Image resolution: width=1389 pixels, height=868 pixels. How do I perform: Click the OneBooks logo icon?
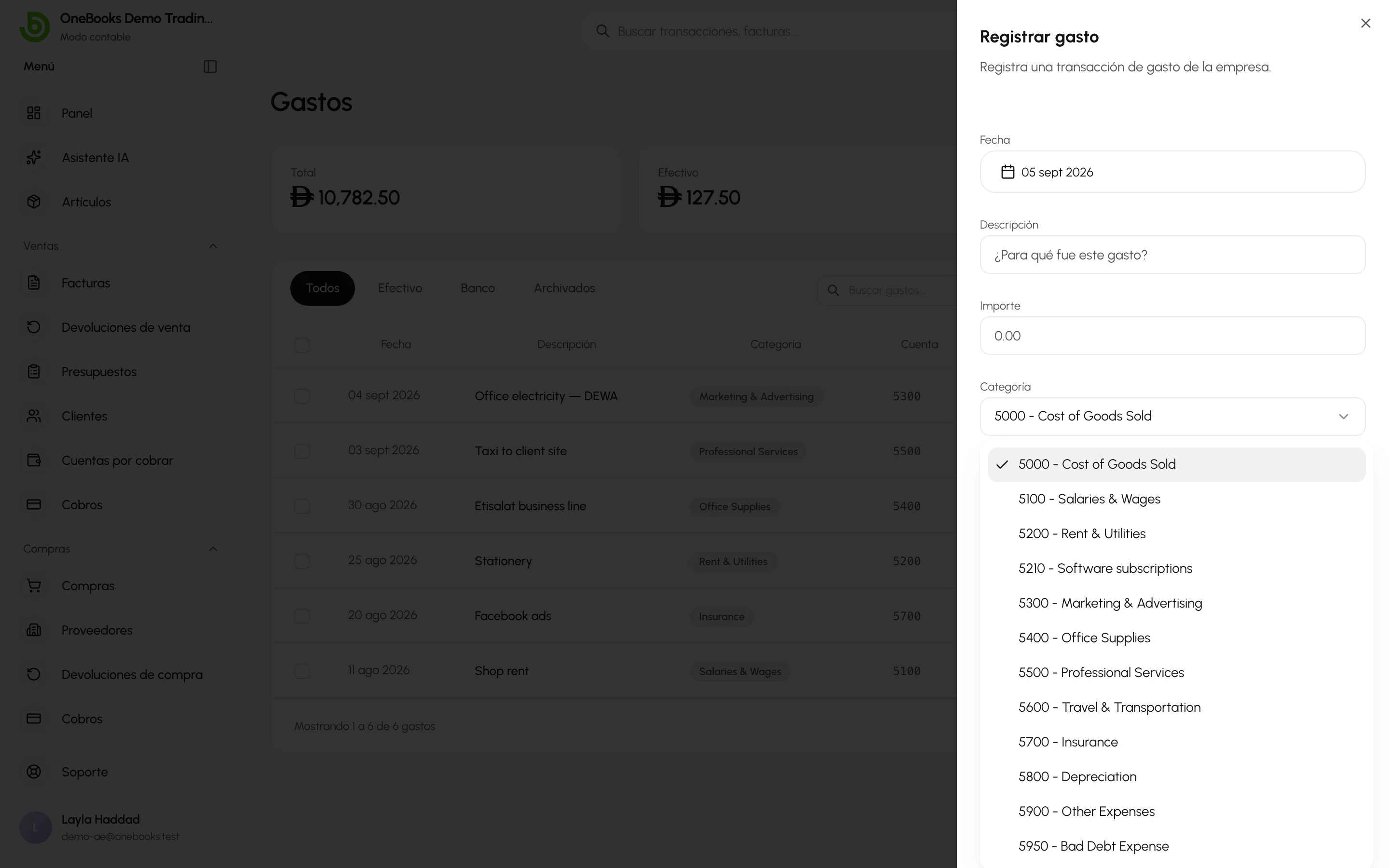34,27
